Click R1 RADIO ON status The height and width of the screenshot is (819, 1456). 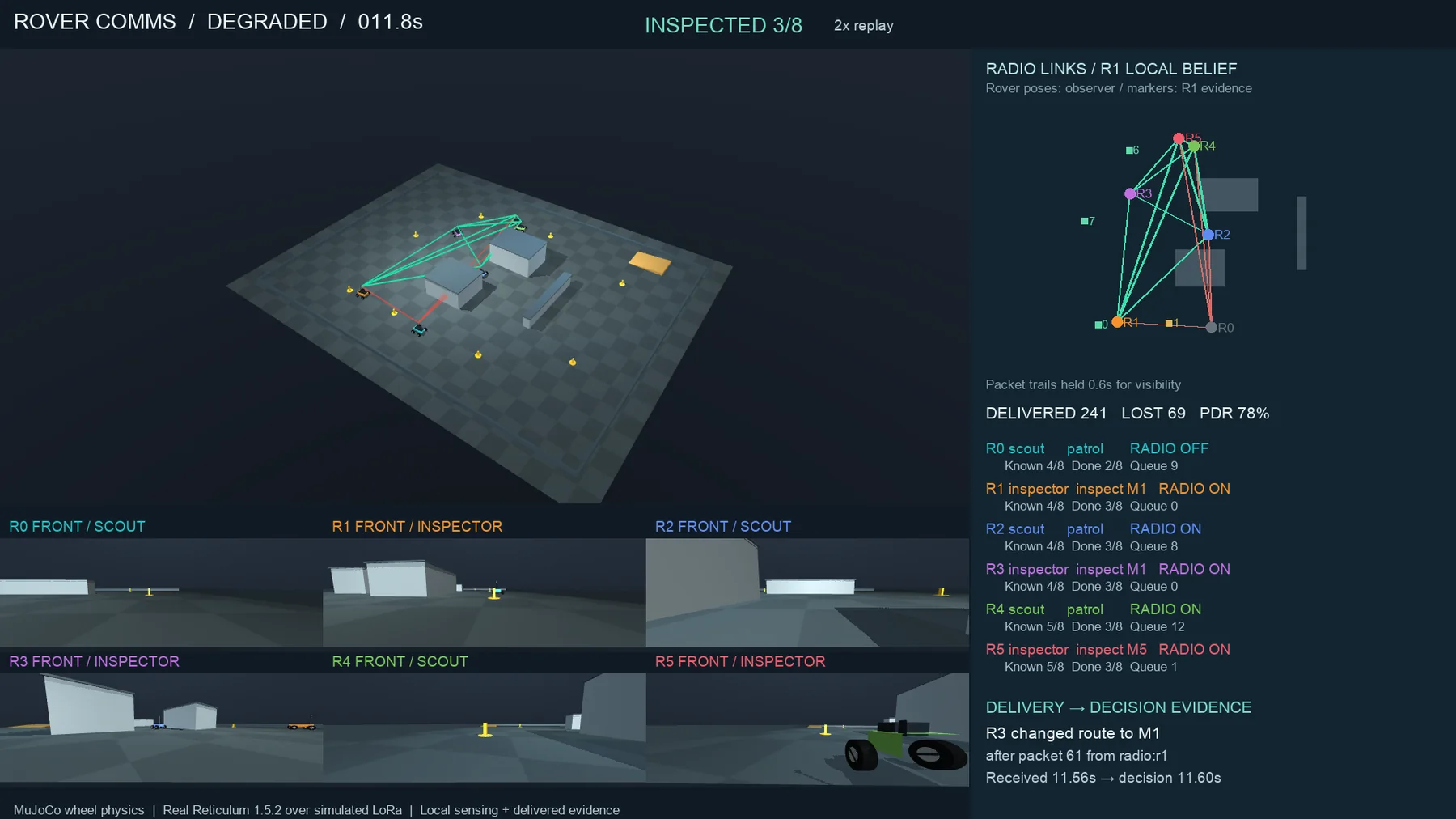1194,489
